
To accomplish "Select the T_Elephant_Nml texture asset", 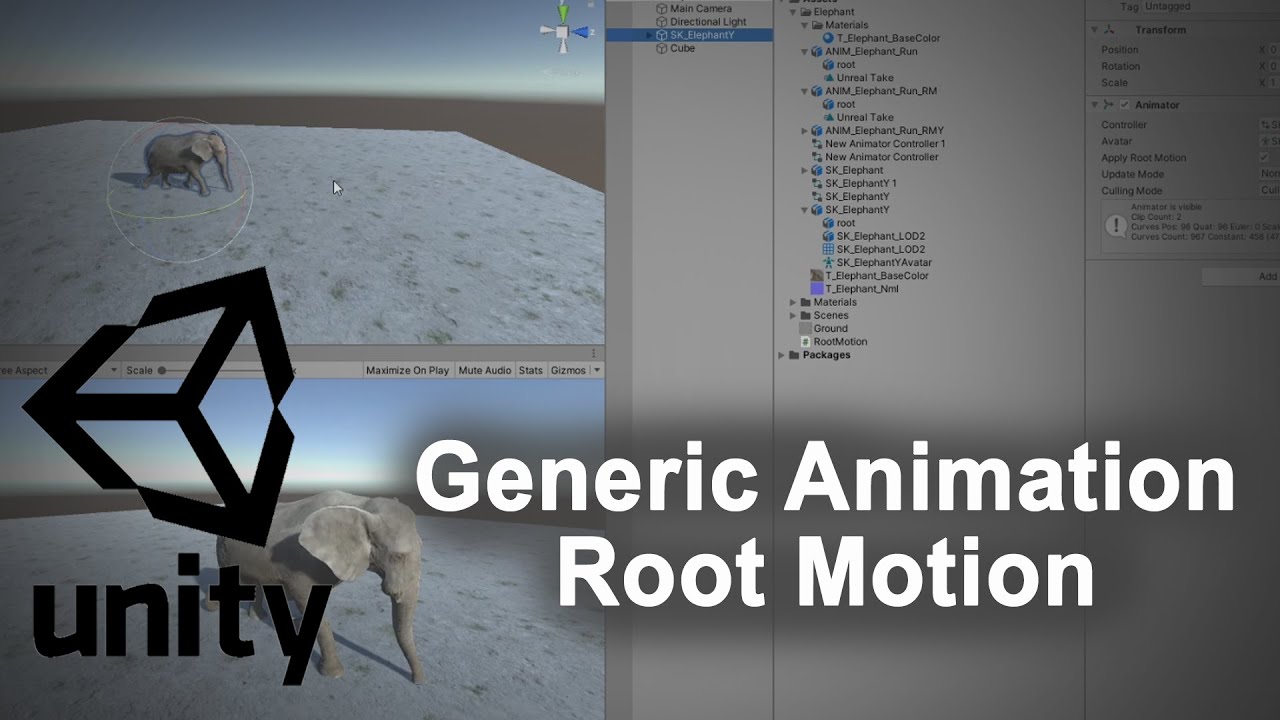I will click(862, 289).
